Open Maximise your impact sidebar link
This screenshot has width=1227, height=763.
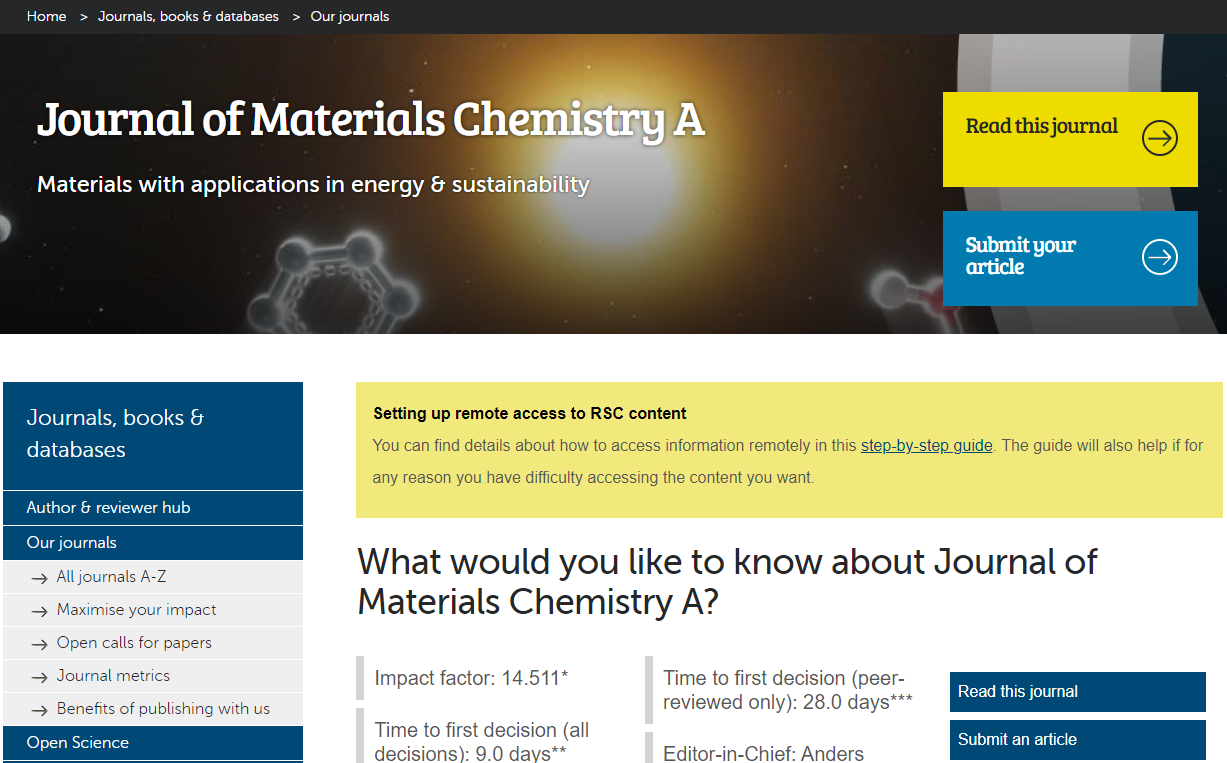point(136,610)
